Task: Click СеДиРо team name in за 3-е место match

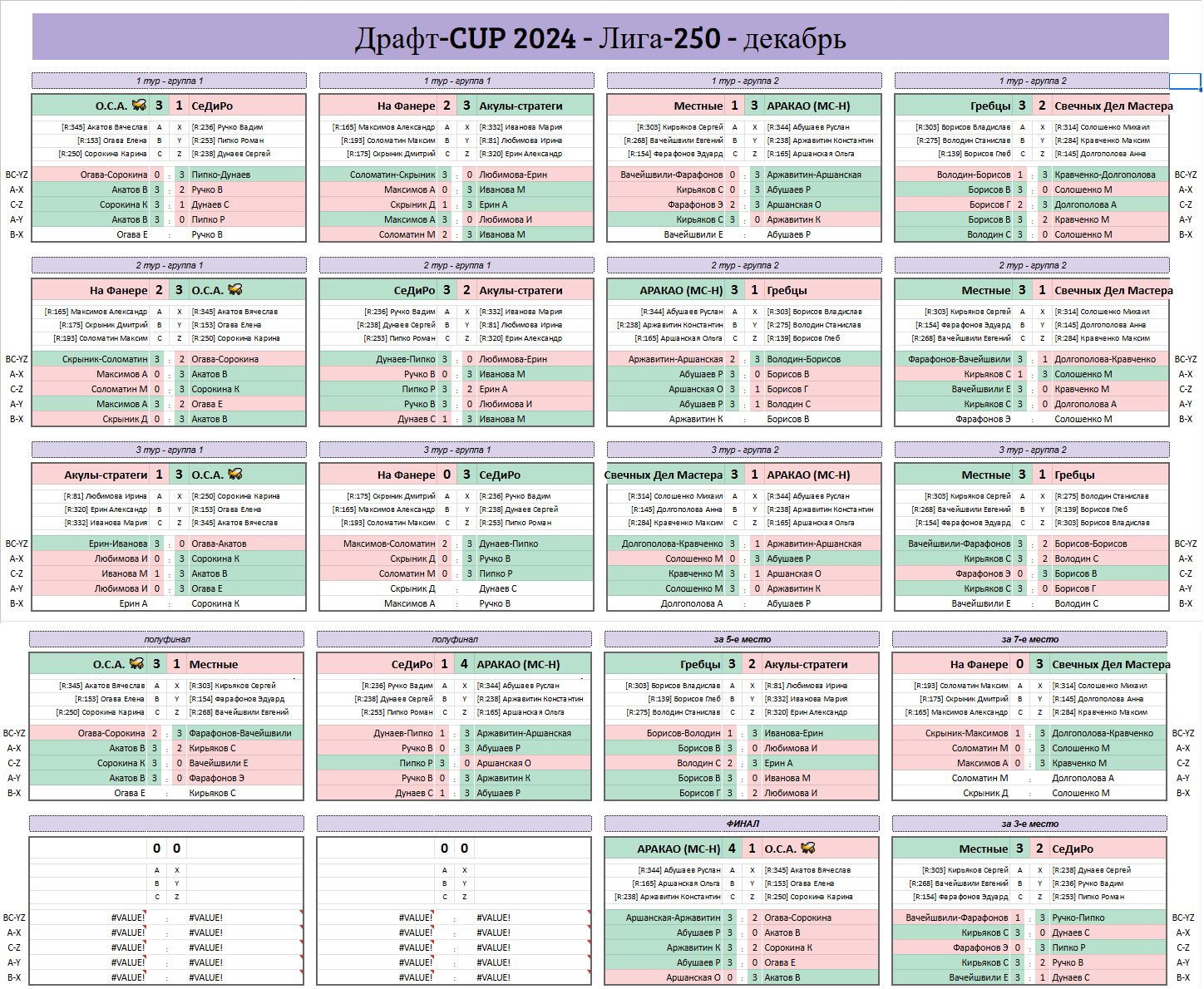Action: 1073,849
